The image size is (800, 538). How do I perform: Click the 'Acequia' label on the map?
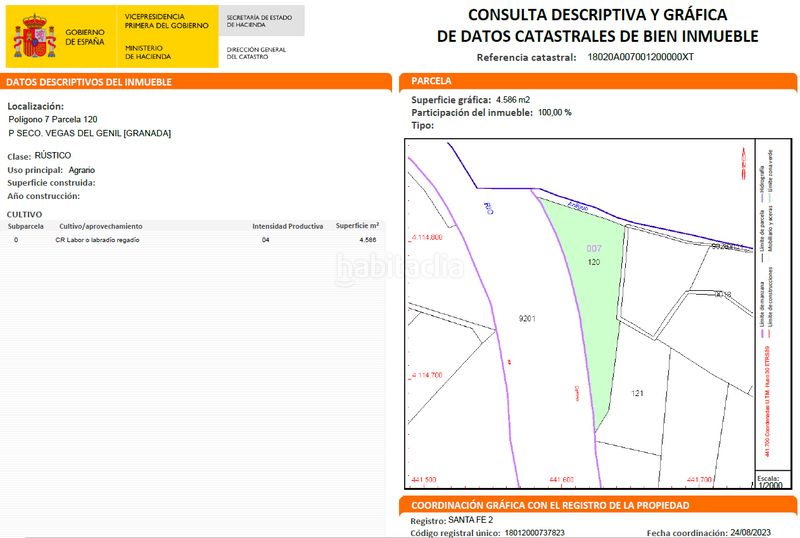pyautogui.click(x=578, y=206)
